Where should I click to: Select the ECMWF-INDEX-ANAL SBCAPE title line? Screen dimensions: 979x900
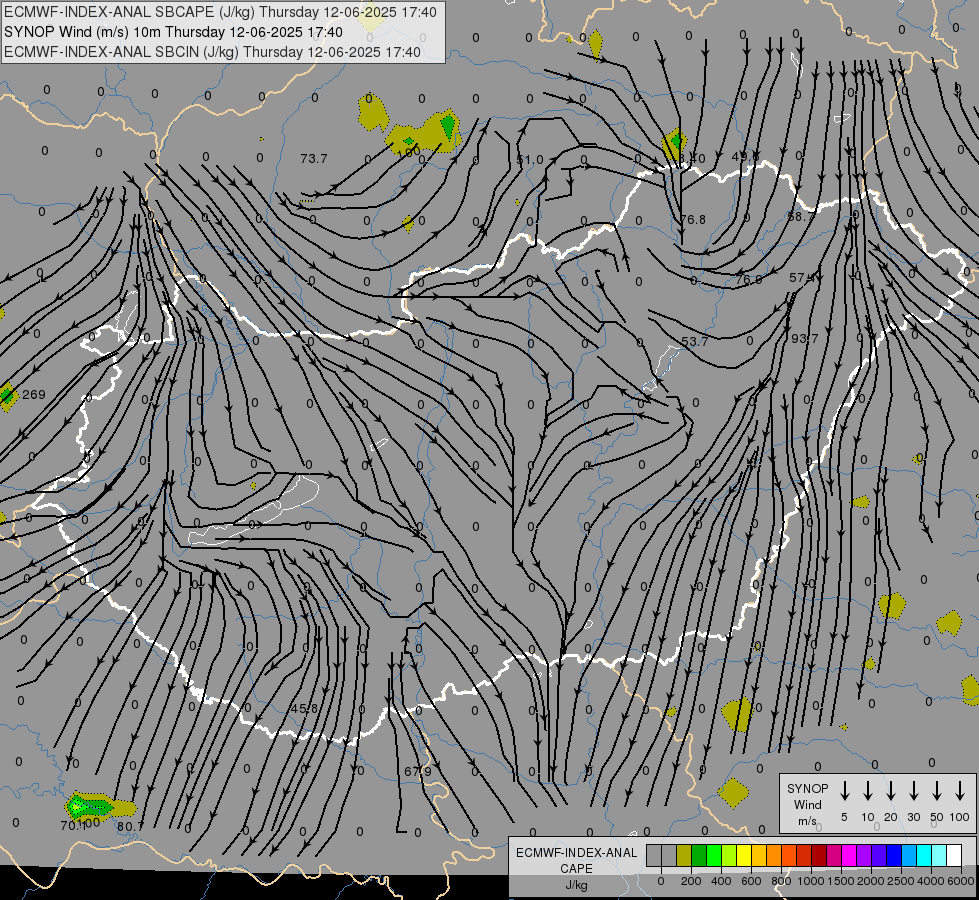tap(220, 12)
